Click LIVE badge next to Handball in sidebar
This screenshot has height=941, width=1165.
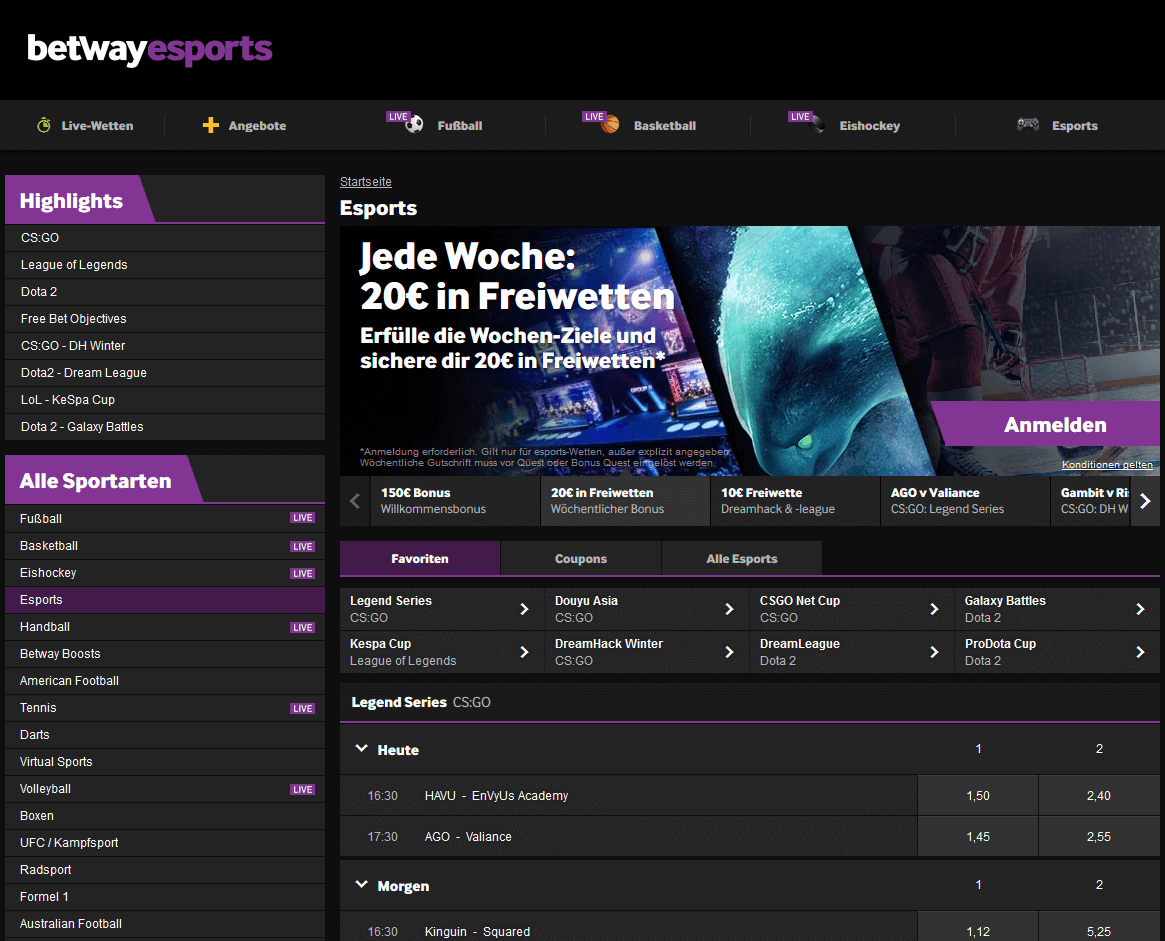point(302,628)
